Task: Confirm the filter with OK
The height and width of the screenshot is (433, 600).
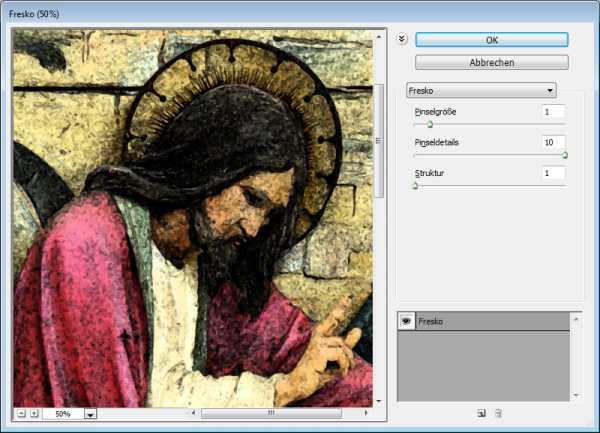Action: [x=492, y=40]
